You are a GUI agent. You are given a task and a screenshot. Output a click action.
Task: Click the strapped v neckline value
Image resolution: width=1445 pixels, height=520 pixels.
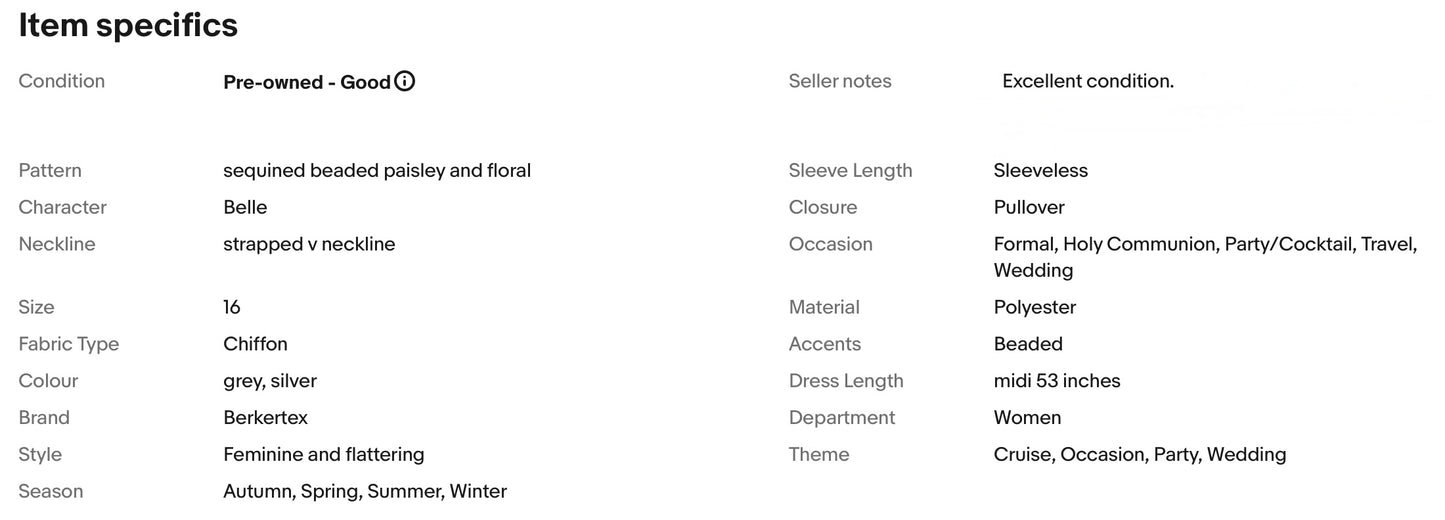pyautogui.click(x=309, y=244)
